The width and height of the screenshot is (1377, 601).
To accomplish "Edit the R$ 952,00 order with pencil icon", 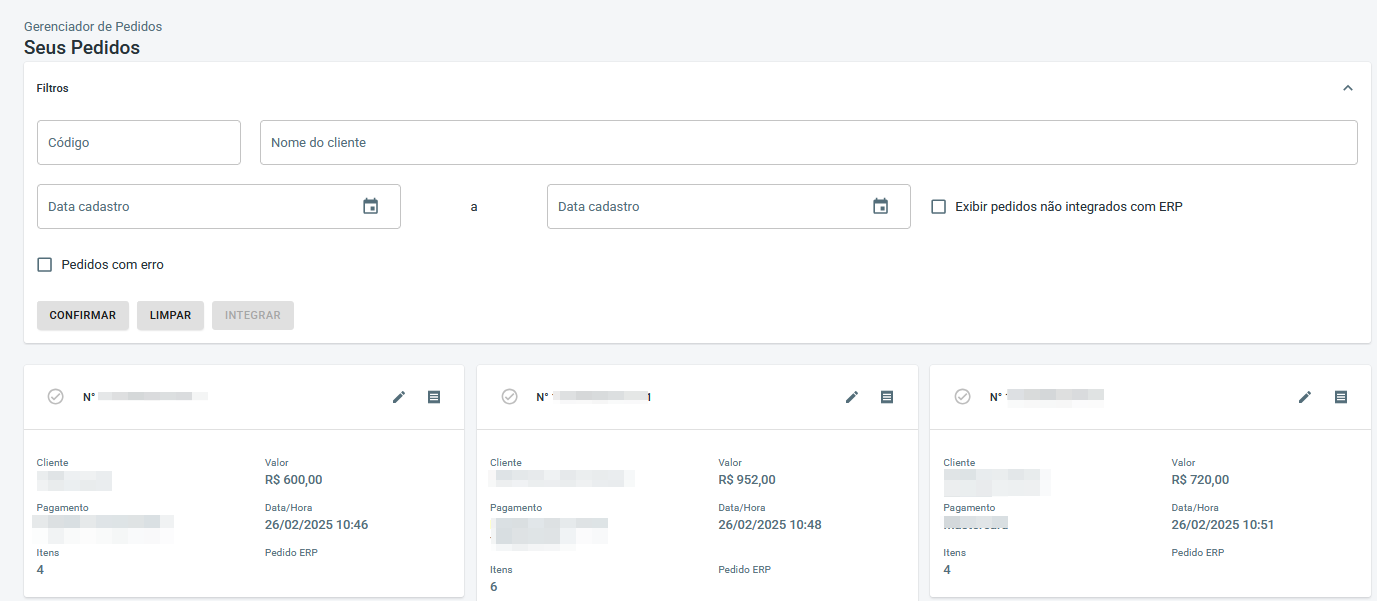I will click(852, 397).
